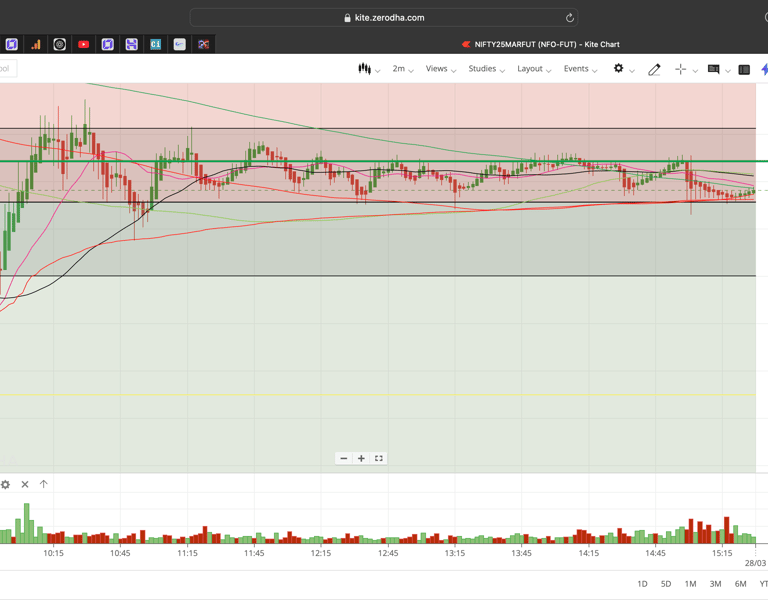This screenshot has height=600, width=768.
Task: Open the Views dropdown
Action: pyautogui.click(x=440, y=69)
